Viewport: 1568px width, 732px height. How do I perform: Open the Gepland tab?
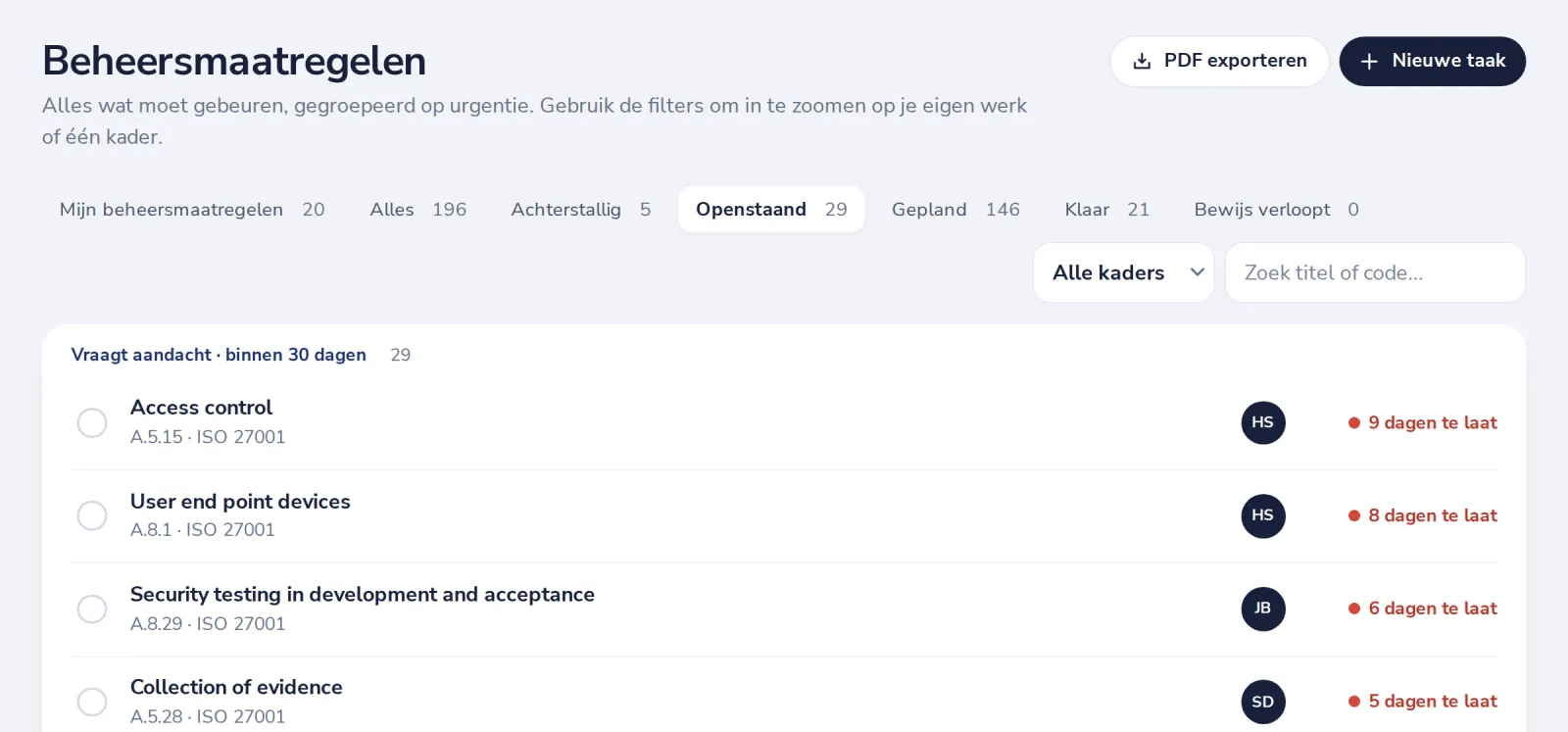[x=955, y=210]
